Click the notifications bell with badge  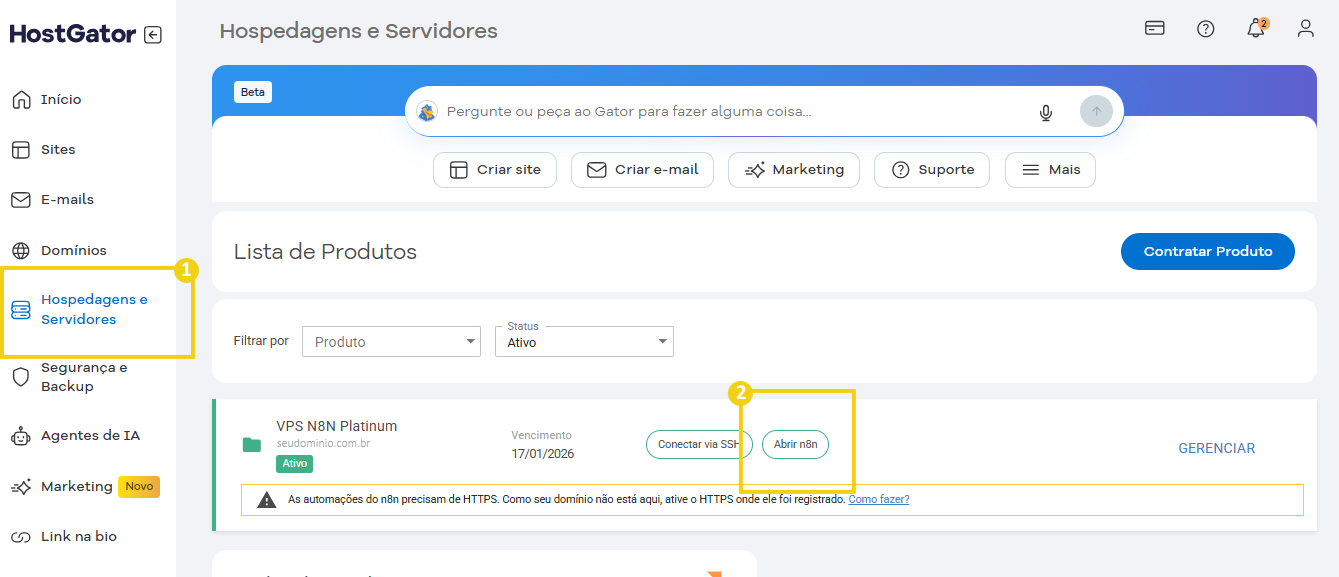point(1256,29)
